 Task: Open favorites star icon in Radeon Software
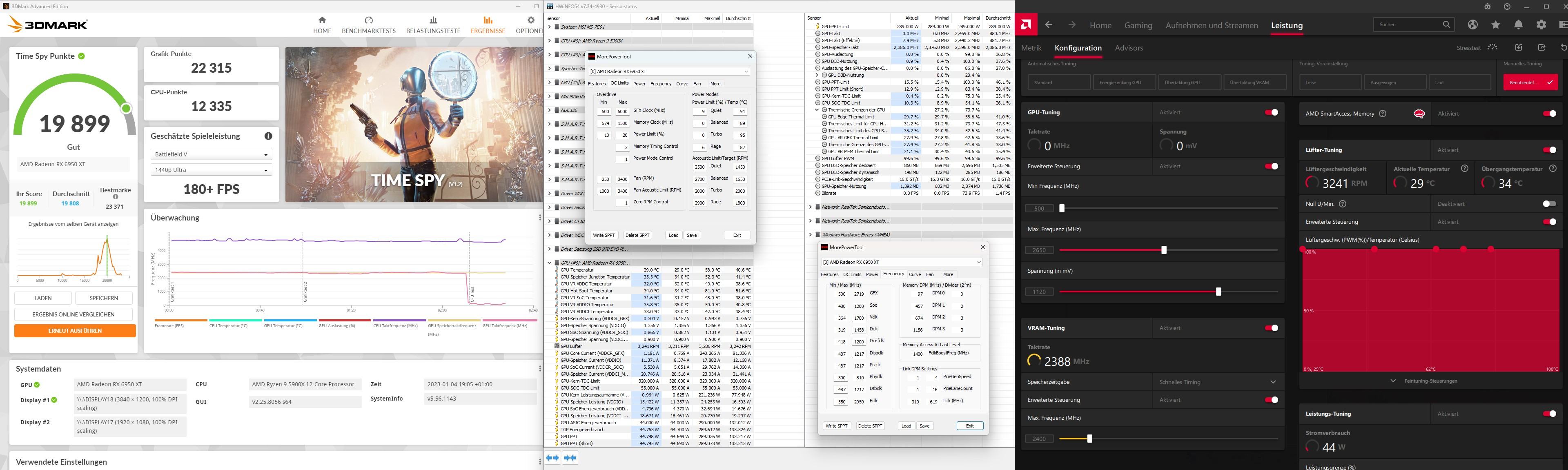1496,25
